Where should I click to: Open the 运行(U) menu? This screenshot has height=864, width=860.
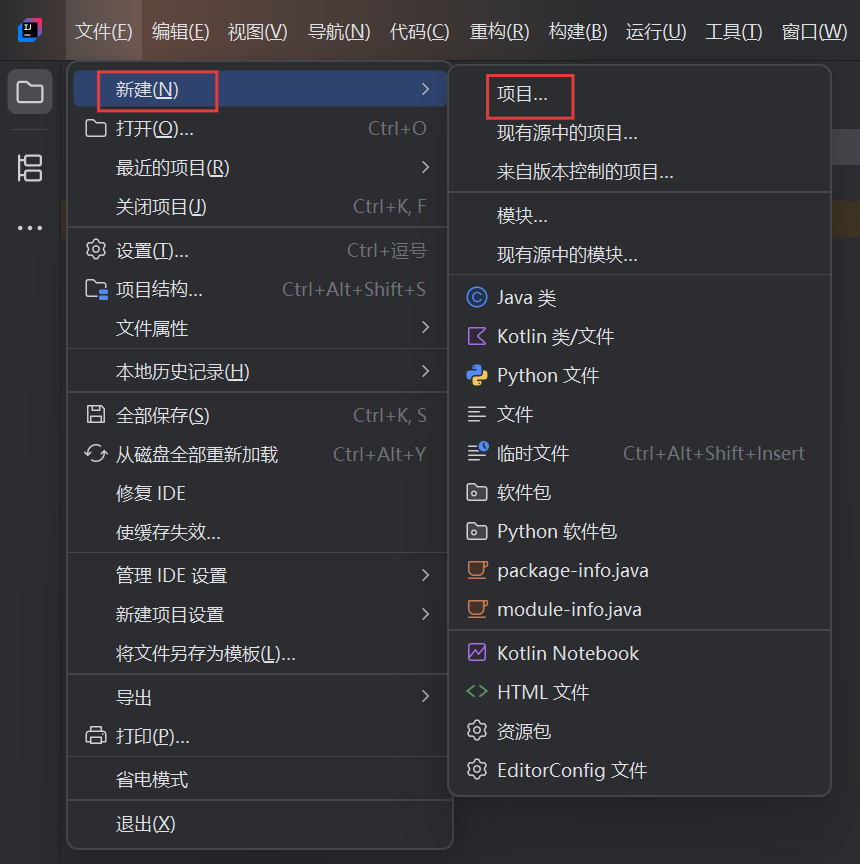(656, 31)
